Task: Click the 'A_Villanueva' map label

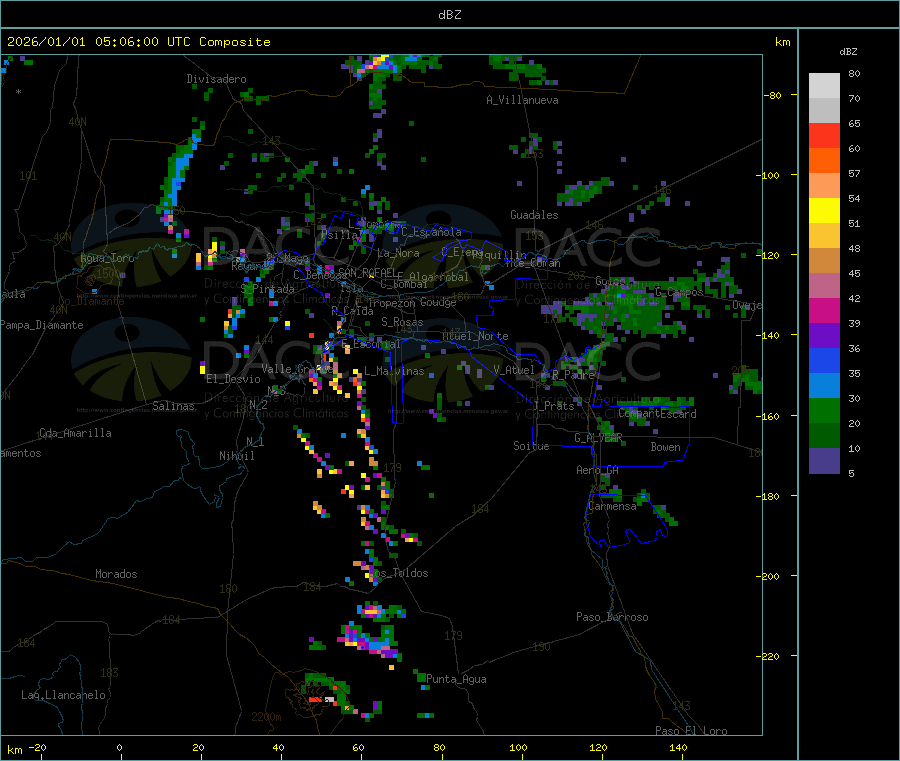Action: [522, 100]
